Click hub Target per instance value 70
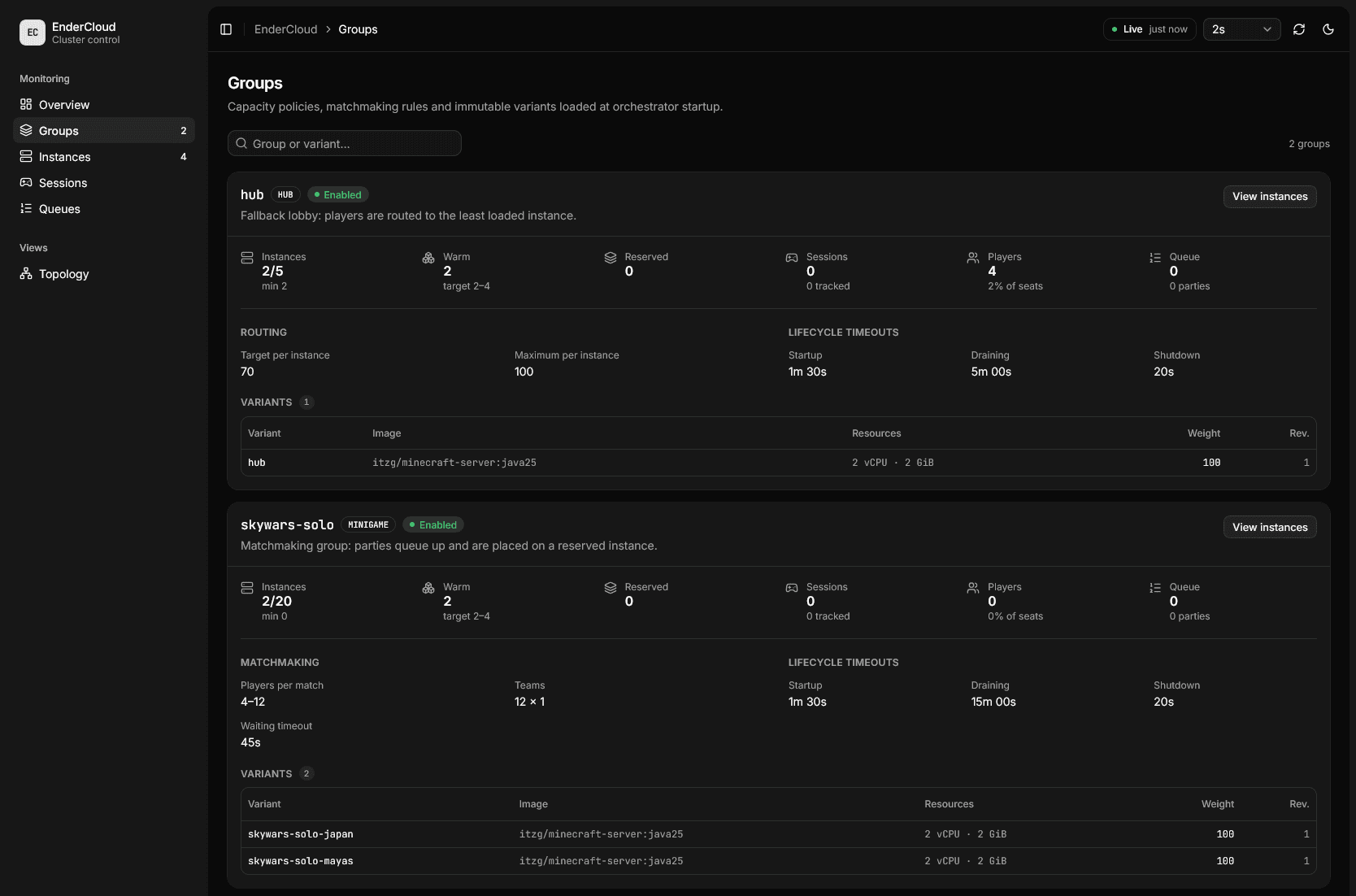Image resolution: width=1356 pixels, height=896 pixels. pos(247,372)
